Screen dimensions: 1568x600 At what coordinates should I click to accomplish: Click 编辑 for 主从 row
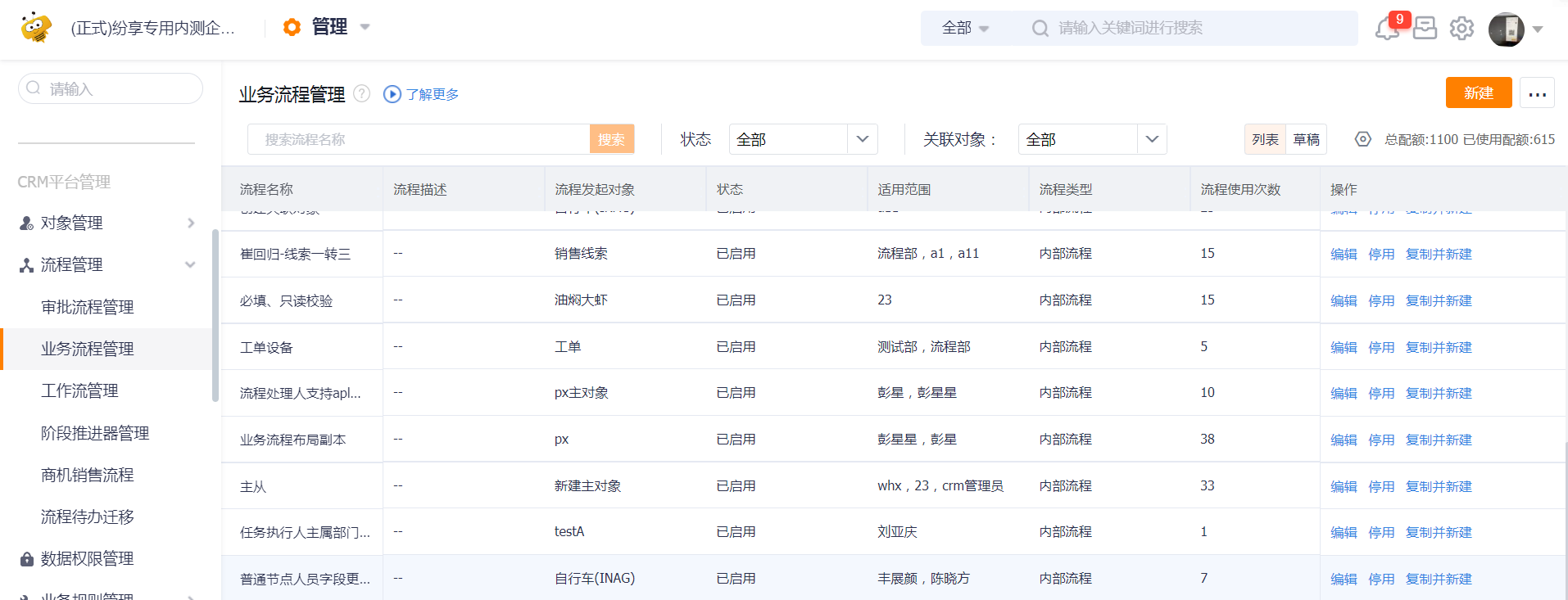[x=1344, y=486]
